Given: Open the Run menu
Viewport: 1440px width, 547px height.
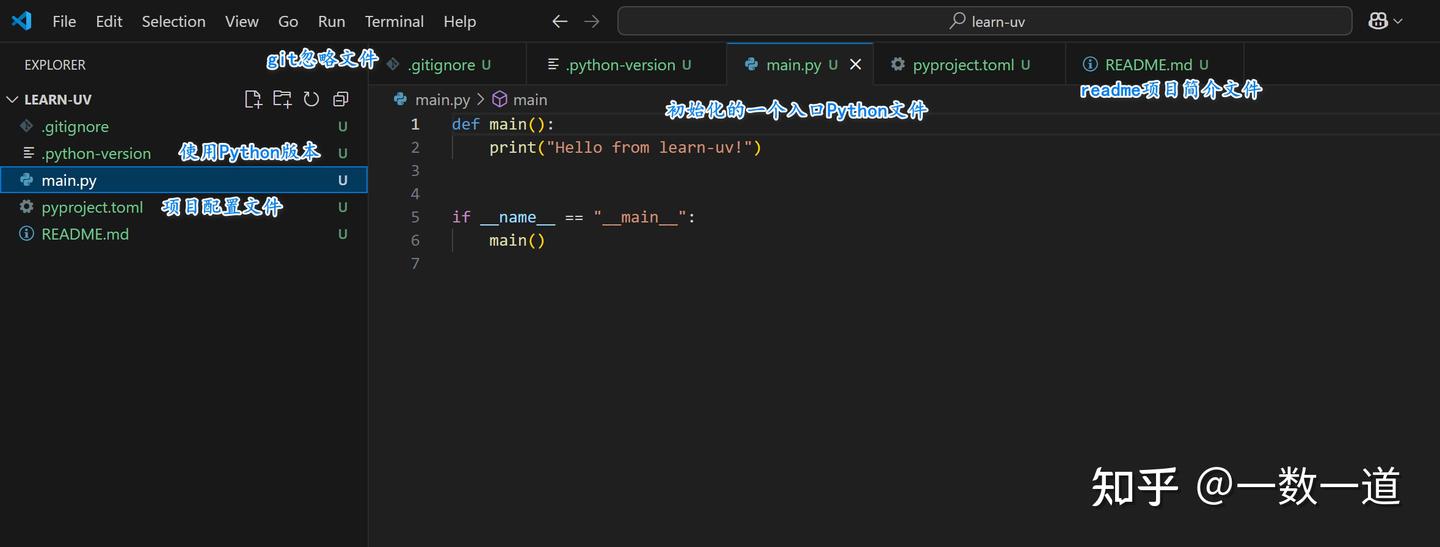Looking at the screenshot, I should [x=331, y=21].
